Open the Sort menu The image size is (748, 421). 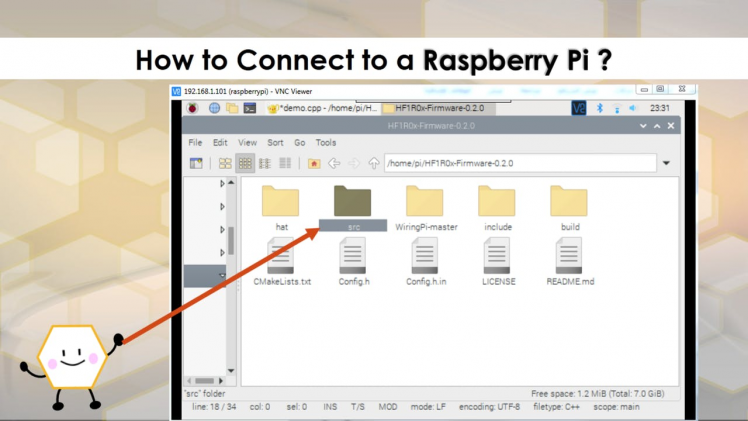[275, 143]
